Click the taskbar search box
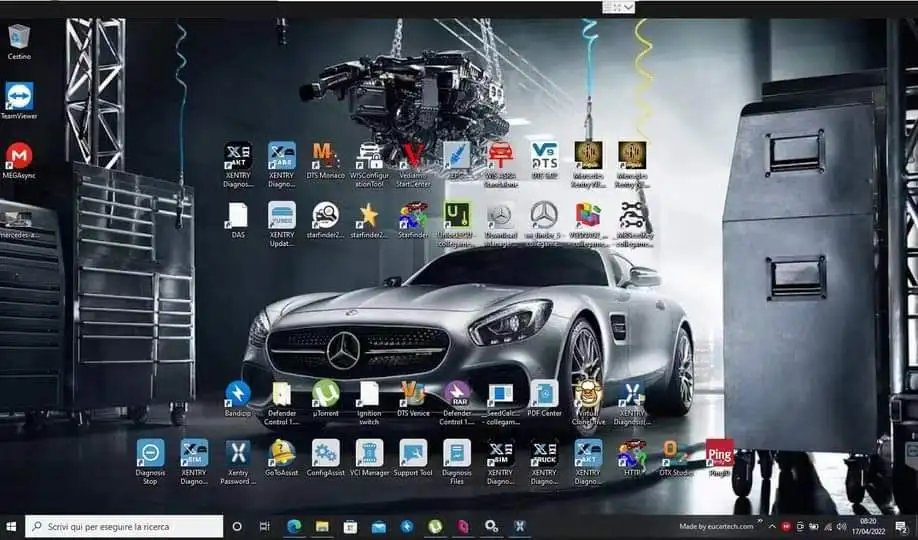918x540 pixels. tap(125, 527)
